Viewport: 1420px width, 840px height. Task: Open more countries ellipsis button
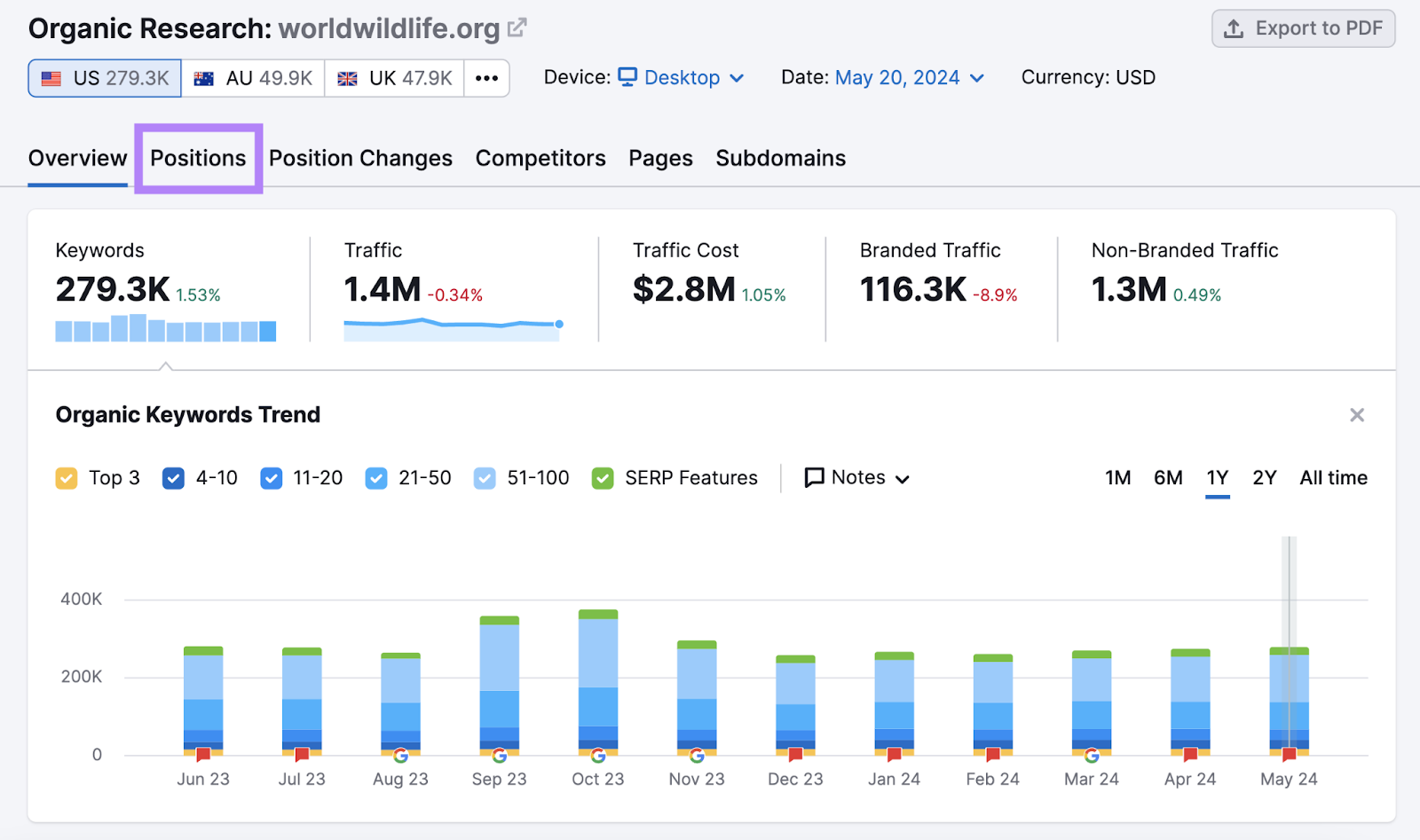pos(486,78)
